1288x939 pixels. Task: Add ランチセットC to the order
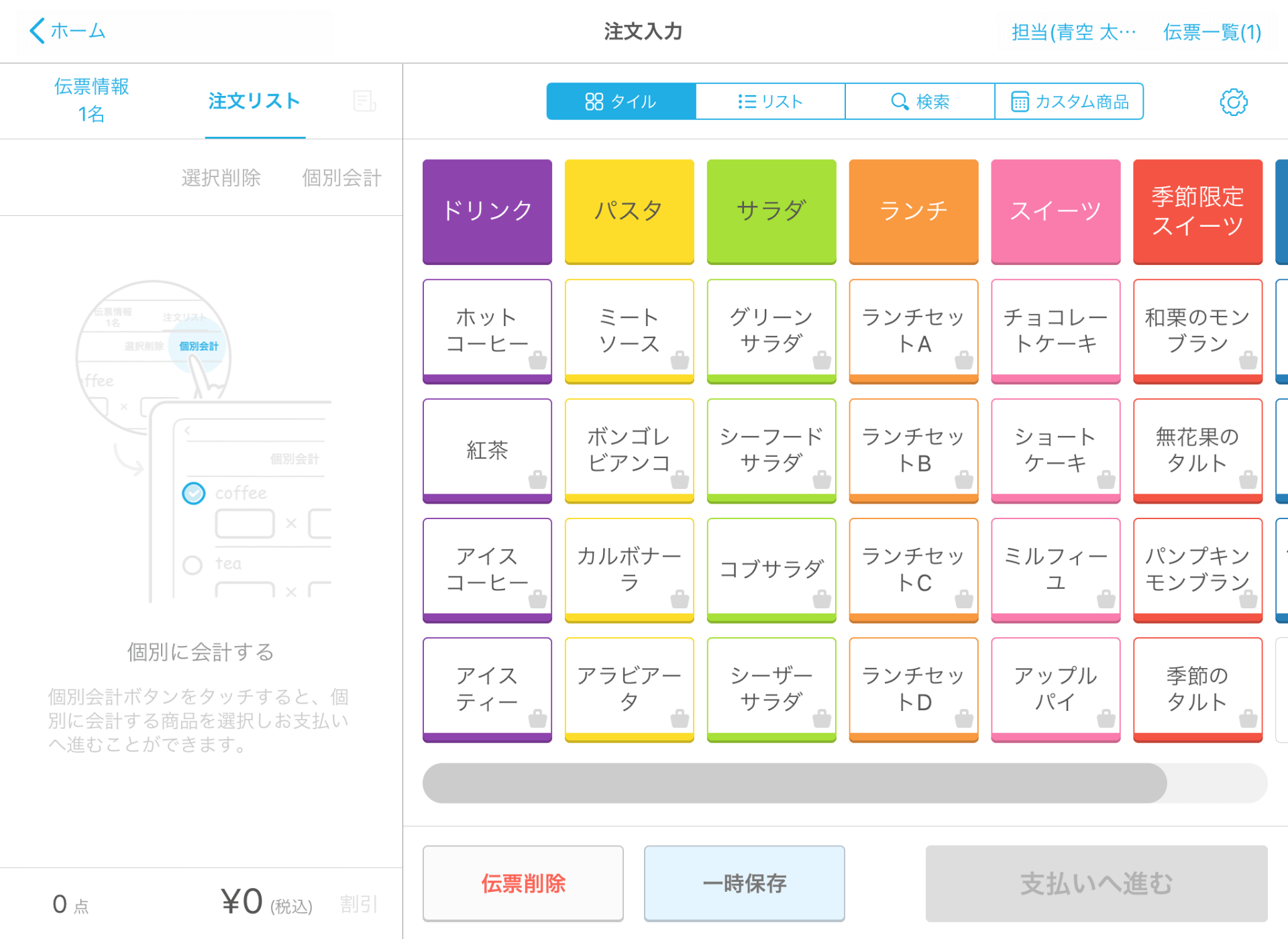click(x=914, y=569)
